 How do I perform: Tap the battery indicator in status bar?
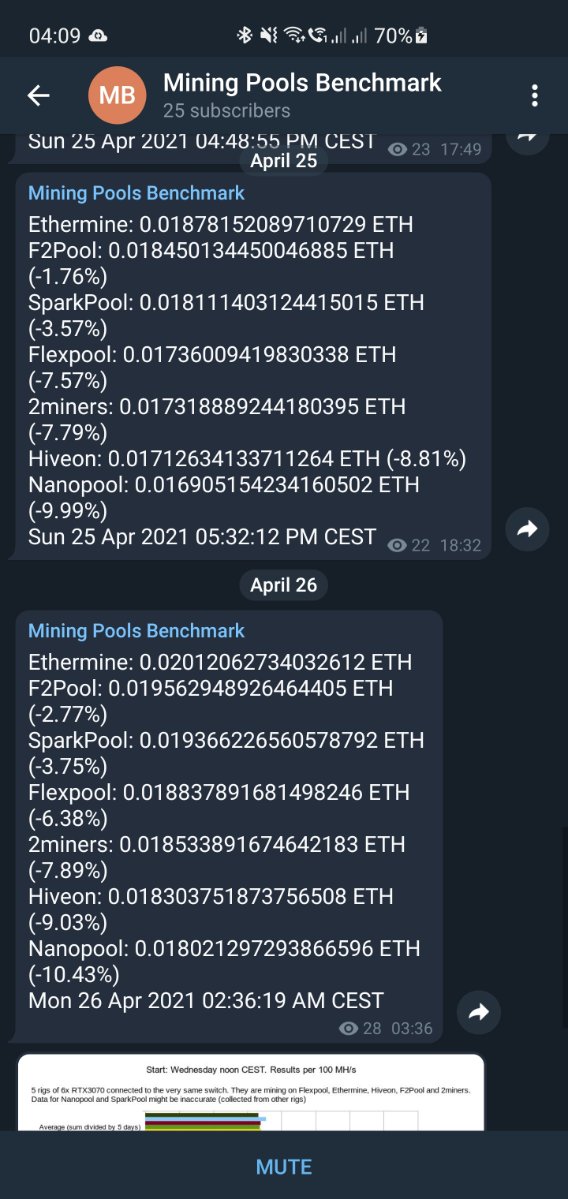click(421, 35)
